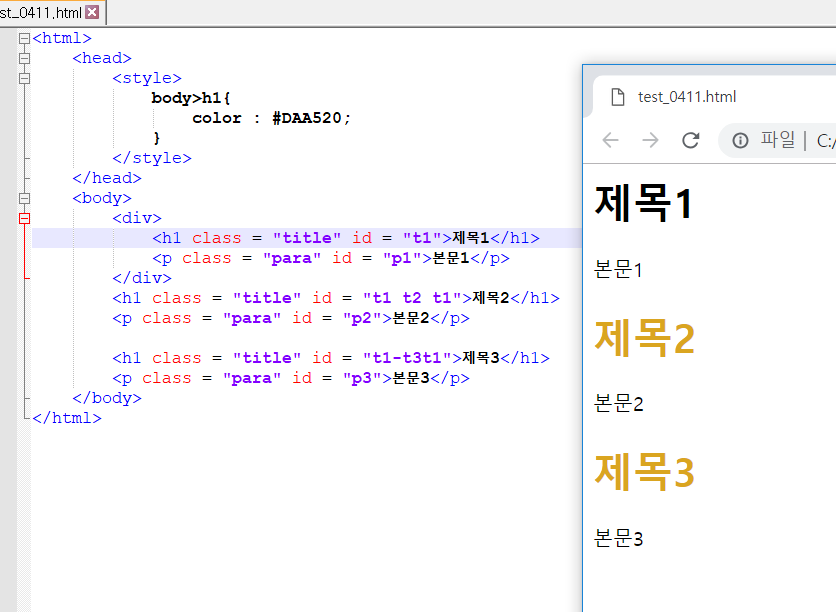The image size is (836, 612).
Task: Click the golden 제목3 heading in browser
Action: tap(644, 472)
